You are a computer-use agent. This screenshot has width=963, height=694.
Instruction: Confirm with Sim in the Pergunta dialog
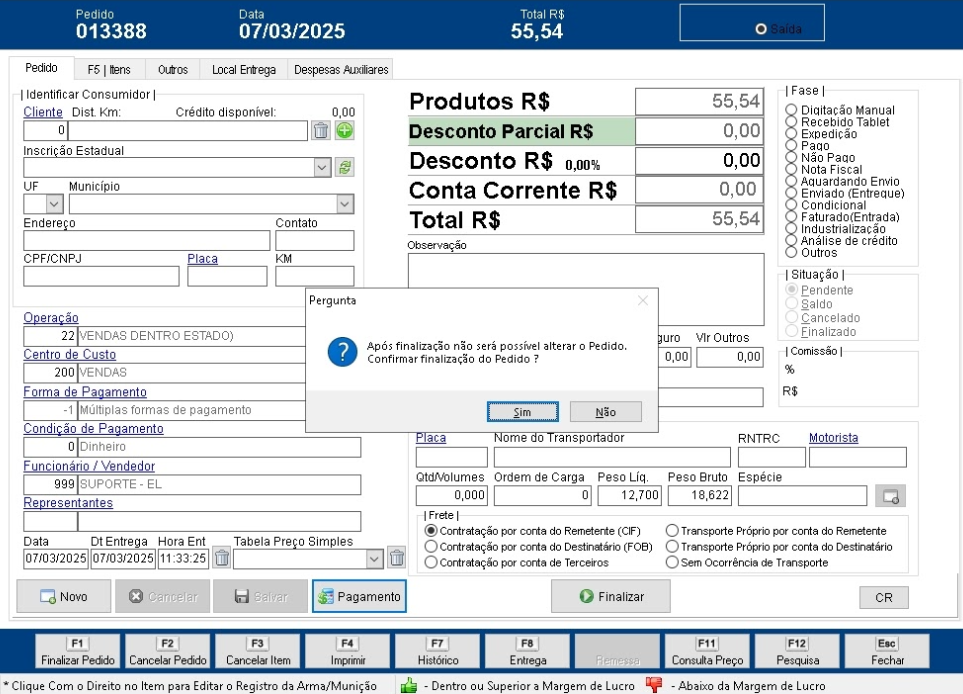pyautogui.click(x=523, y=411)
